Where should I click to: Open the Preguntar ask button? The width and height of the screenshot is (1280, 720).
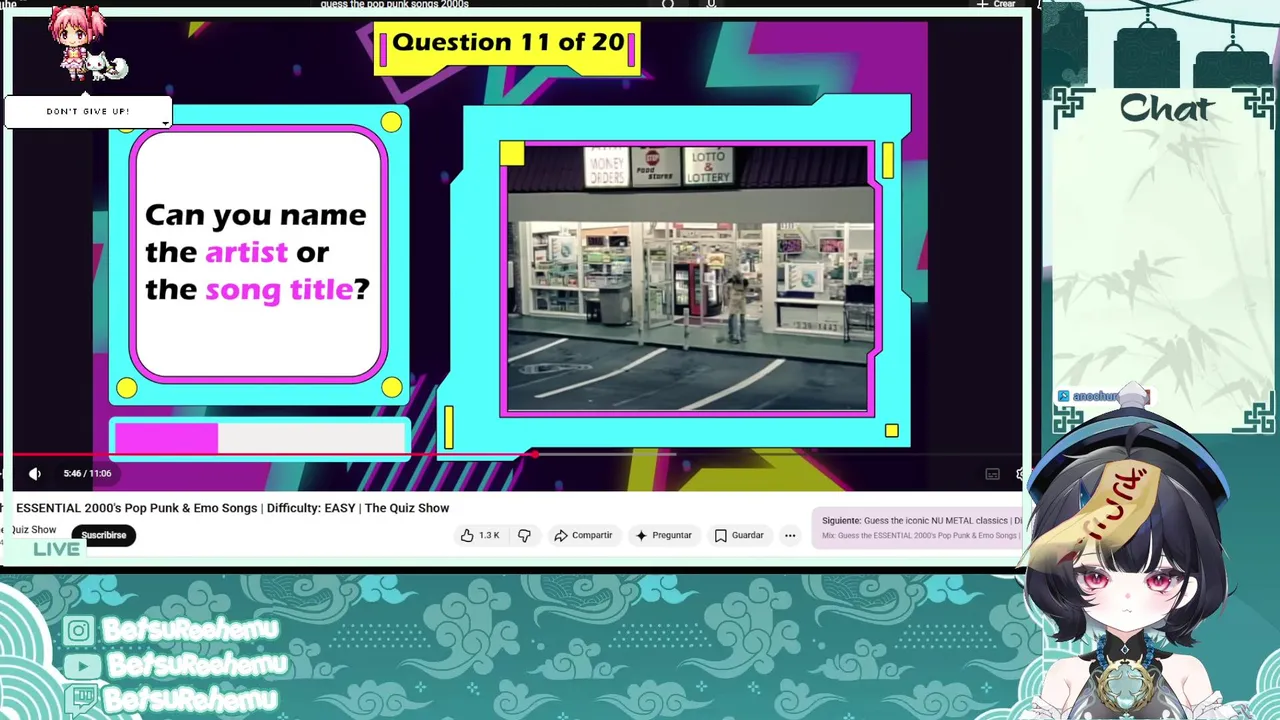click(x=663, y=535)
